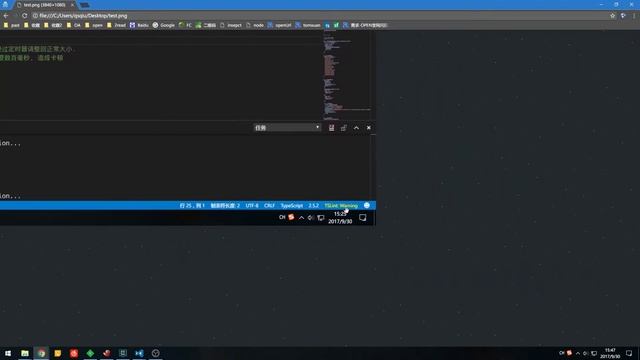This screenshot has width=640, height=360.
Task: Click the extension icon beside the star
Action: pos(623,16)
